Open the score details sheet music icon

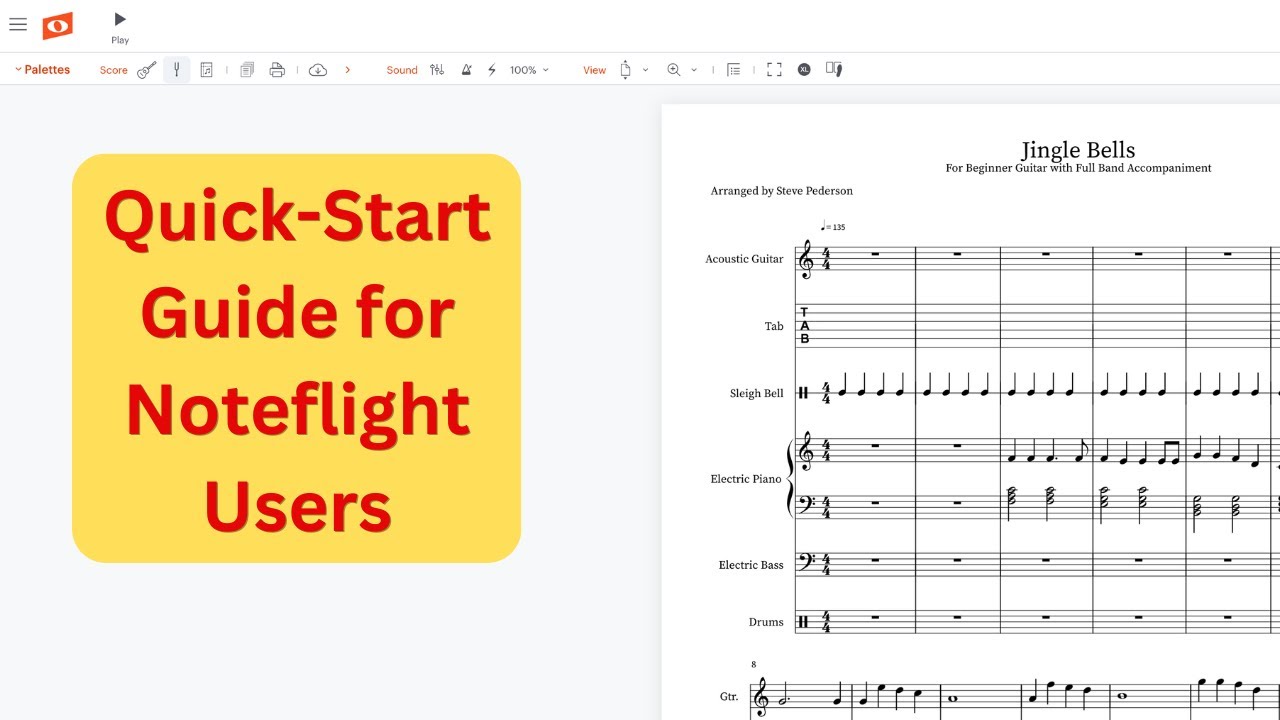coord(207,70)
